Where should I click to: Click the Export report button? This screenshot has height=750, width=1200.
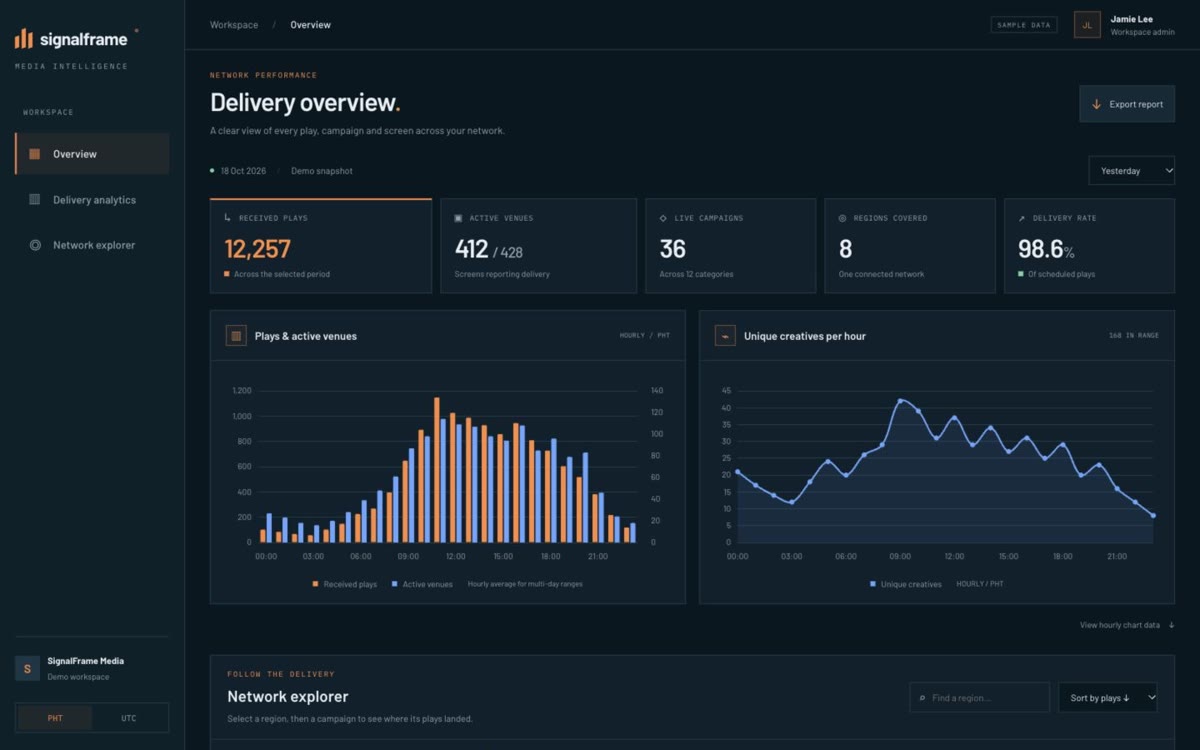click(x=1127, y=104)
